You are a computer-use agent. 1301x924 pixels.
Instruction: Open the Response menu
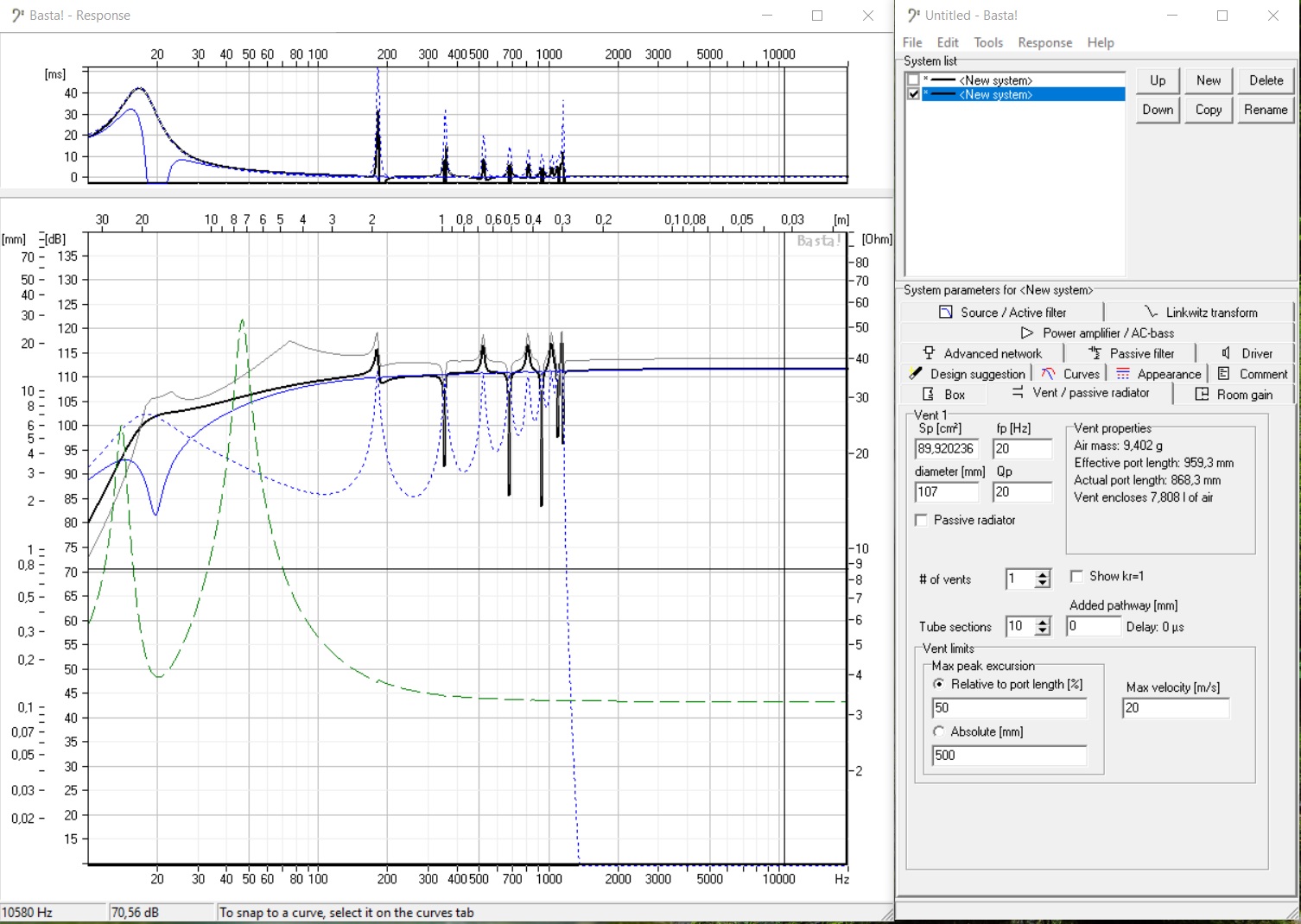point(1044,42)
